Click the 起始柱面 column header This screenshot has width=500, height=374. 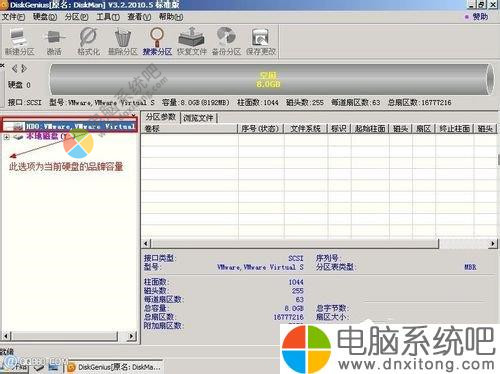(x=370, y=128)
